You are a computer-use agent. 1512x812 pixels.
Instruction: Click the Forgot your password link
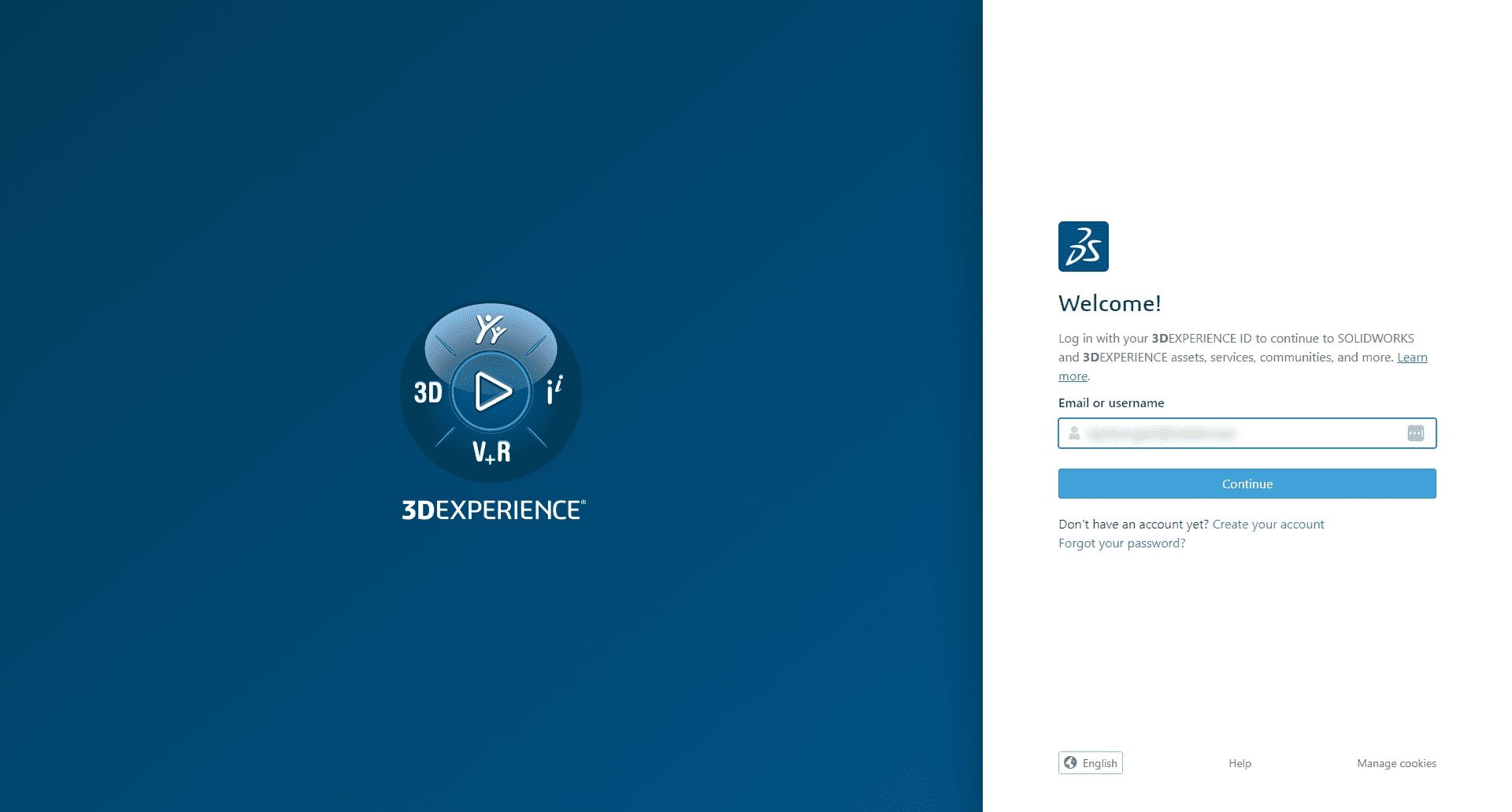click(x=1121, y=543)
